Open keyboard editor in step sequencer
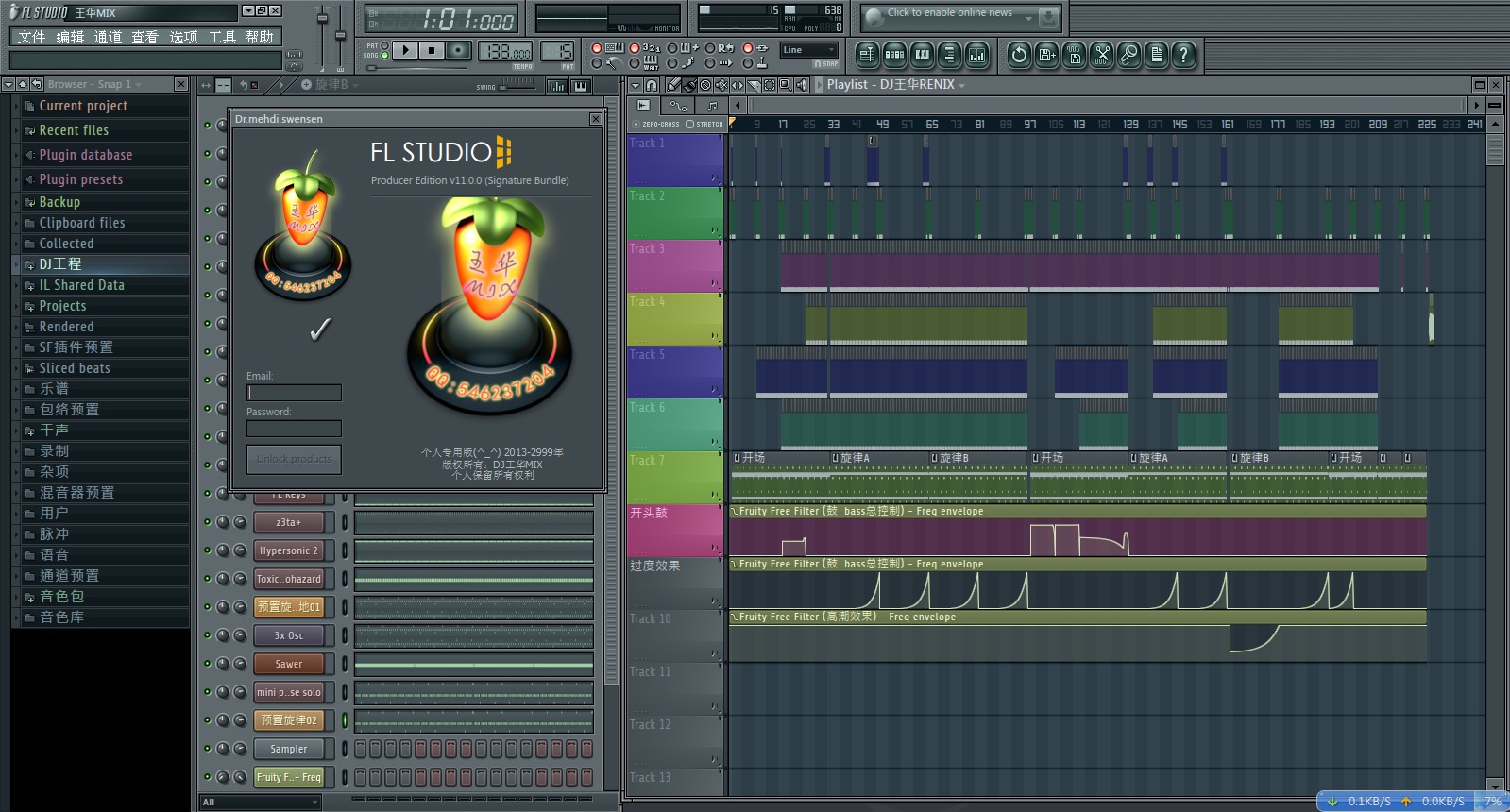The width and height of the screenshot is (1510, 812). click(580, 86)
